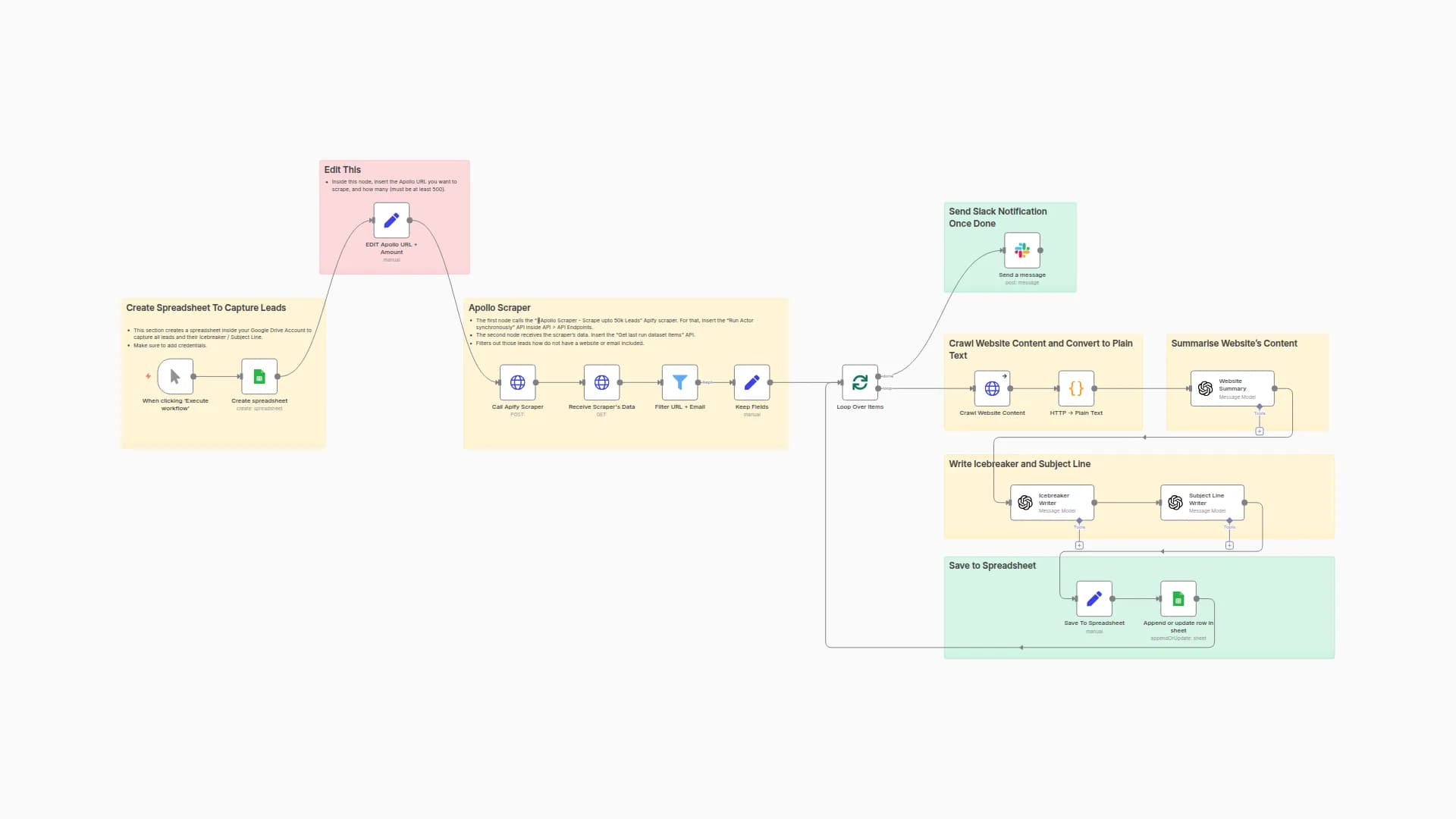Select the "Call Apify Scraper" POST node
The image size is (1456, 819).
517,383
